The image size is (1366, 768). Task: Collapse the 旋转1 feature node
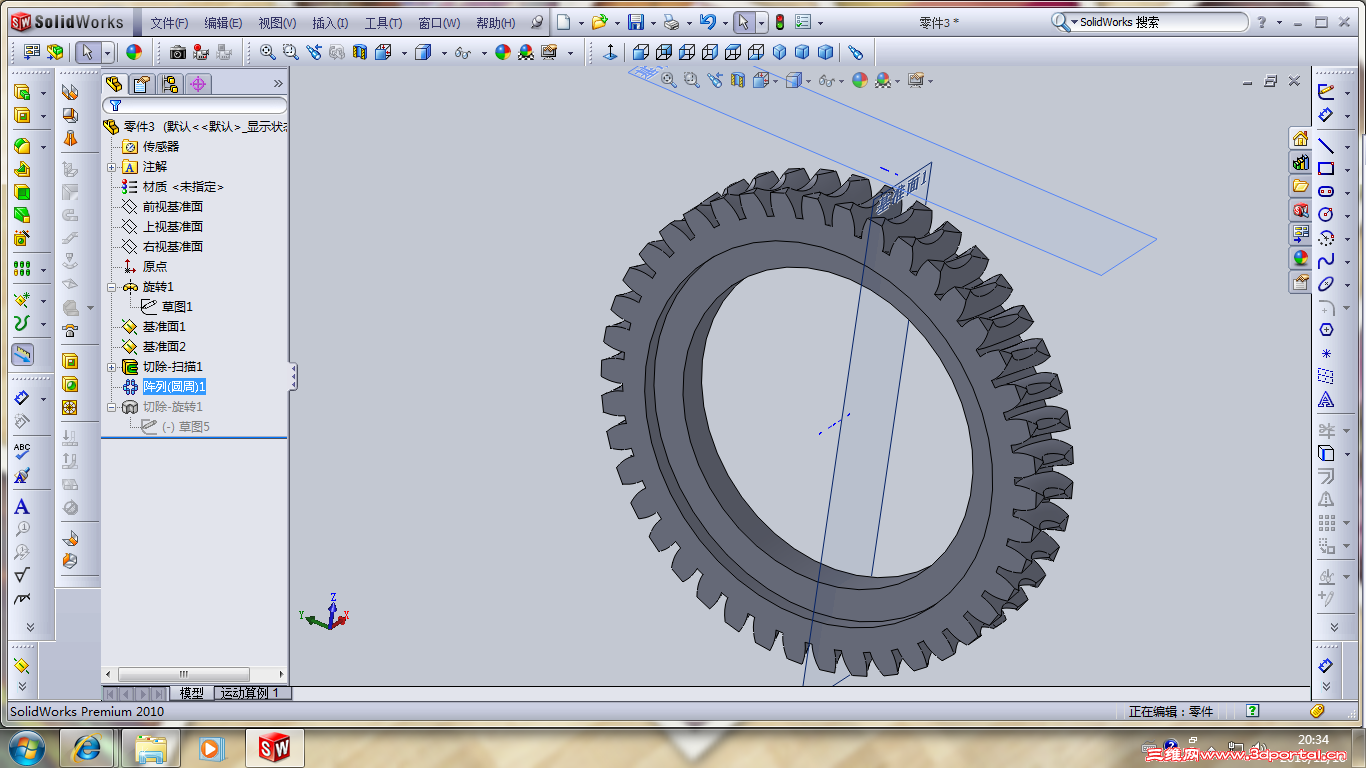click(x=112, y=287)
